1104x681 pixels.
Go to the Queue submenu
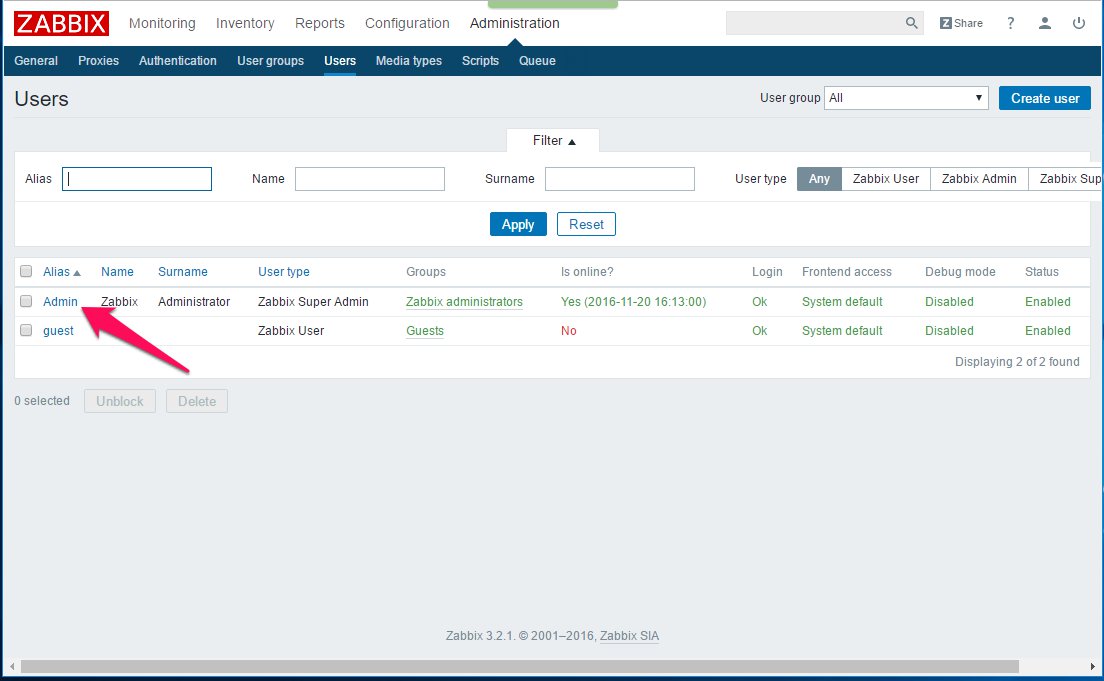(x=537, y=61)
